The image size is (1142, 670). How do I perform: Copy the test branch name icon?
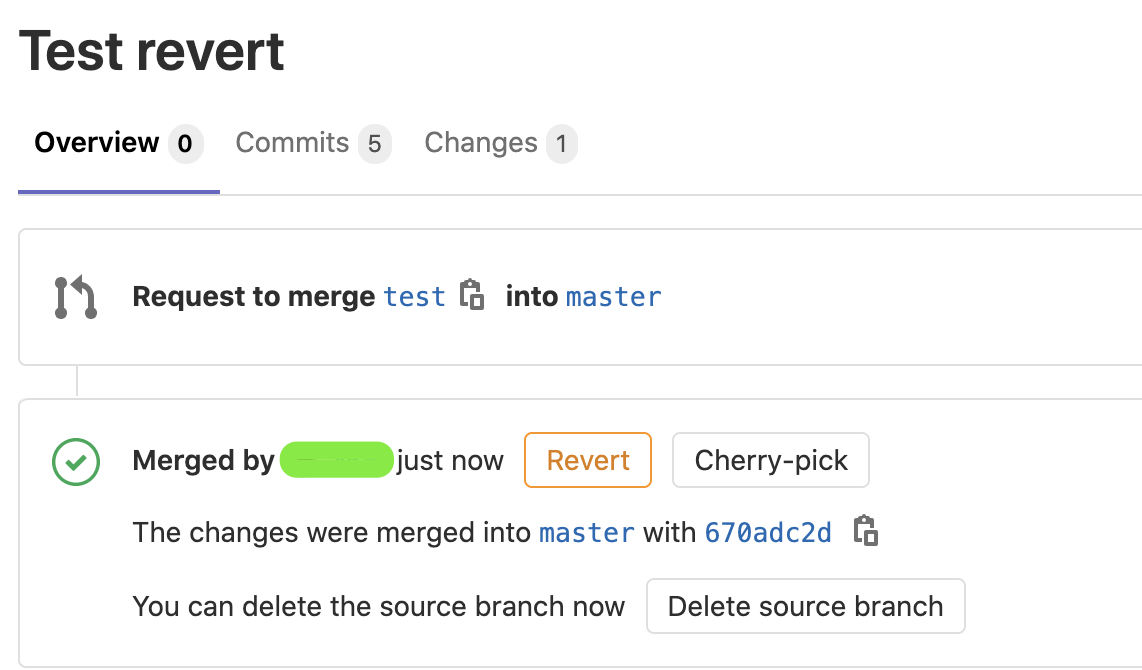click(472, 296)
